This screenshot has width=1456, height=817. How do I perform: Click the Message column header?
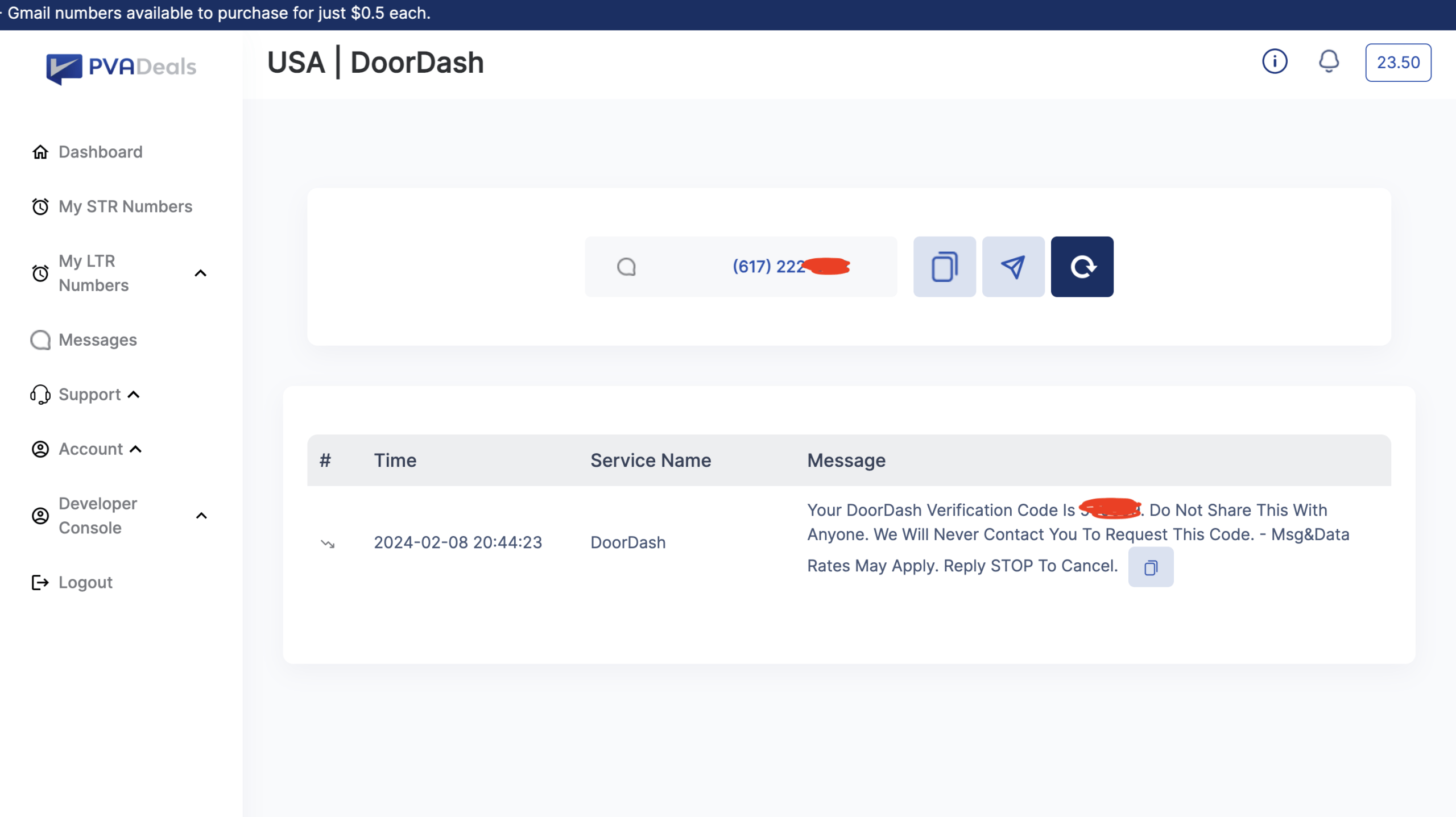coord(846,461)
